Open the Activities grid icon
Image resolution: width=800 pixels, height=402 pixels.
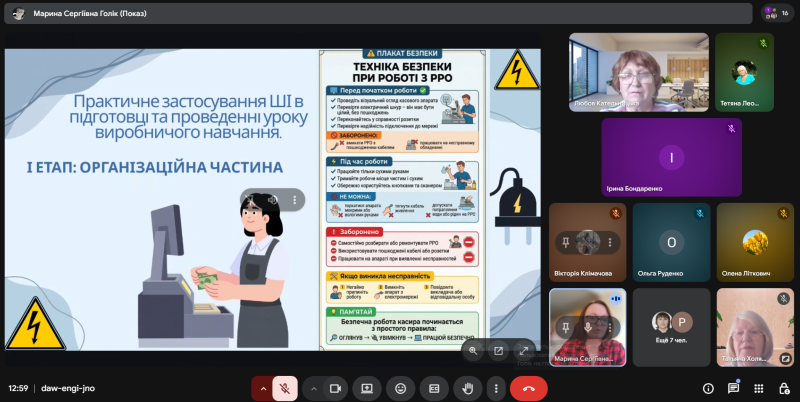tap(759, 389)
